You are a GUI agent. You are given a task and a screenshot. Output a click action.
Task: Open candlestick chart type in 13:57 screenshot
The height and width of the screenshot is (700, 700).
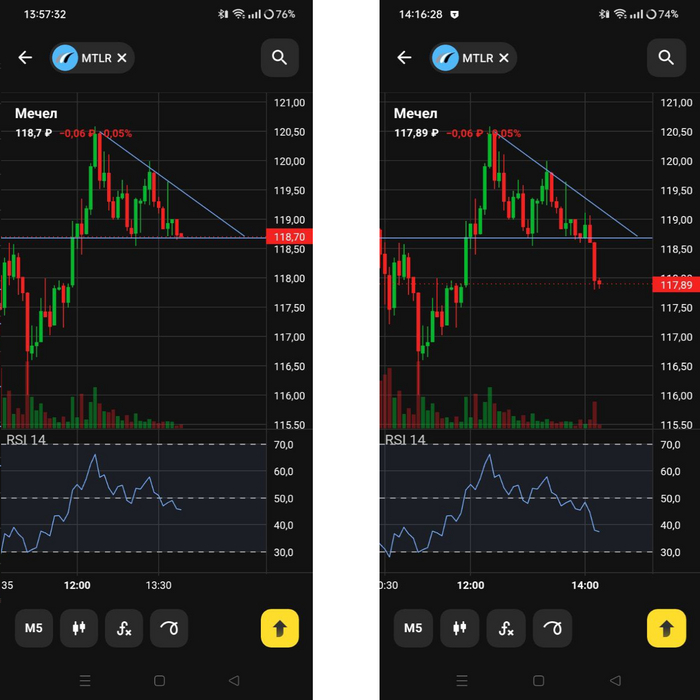pyautogui.click(x=79, y=628)
